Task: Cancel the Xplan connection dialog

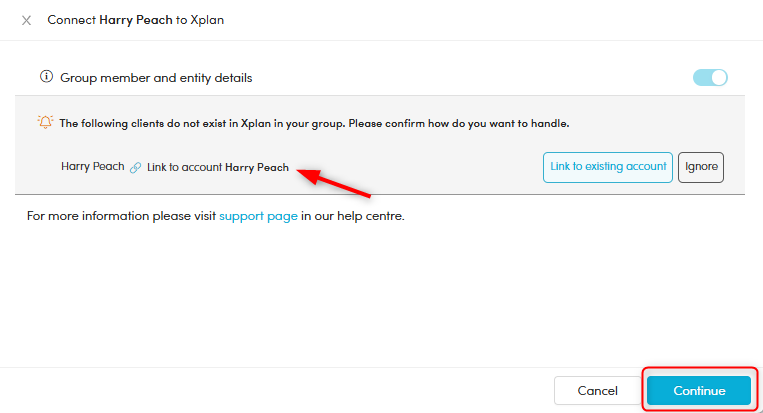Action: coord(597,390)
